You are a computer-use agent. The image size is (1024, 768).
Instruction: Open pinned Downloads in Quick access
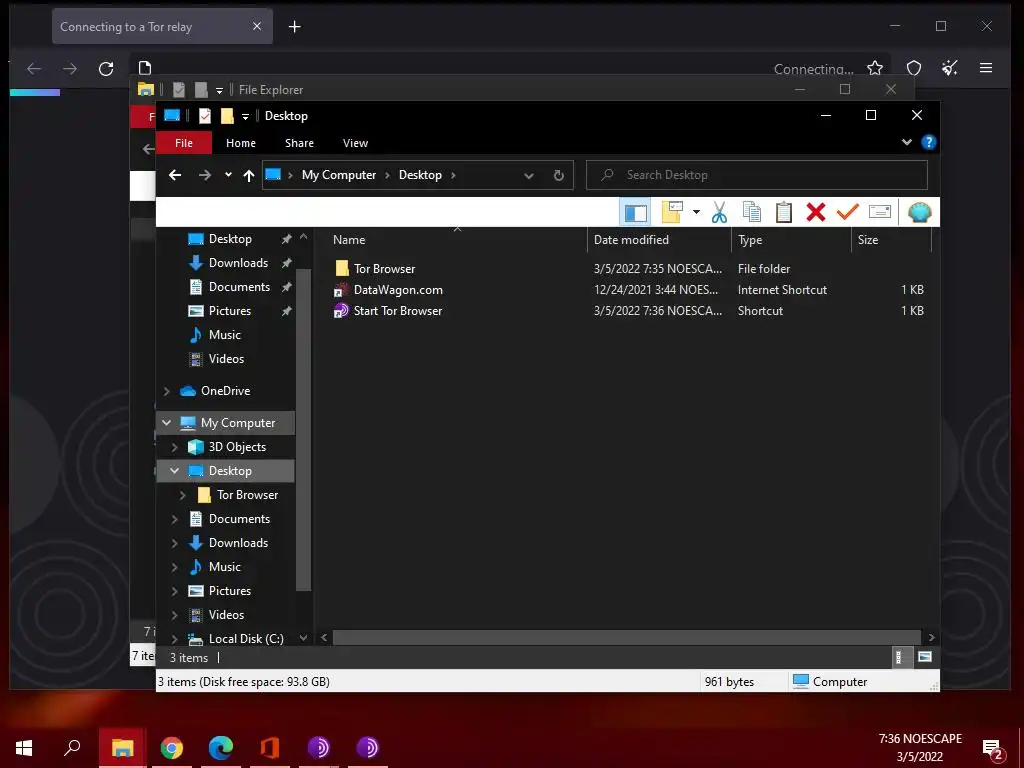coord(238,263)
